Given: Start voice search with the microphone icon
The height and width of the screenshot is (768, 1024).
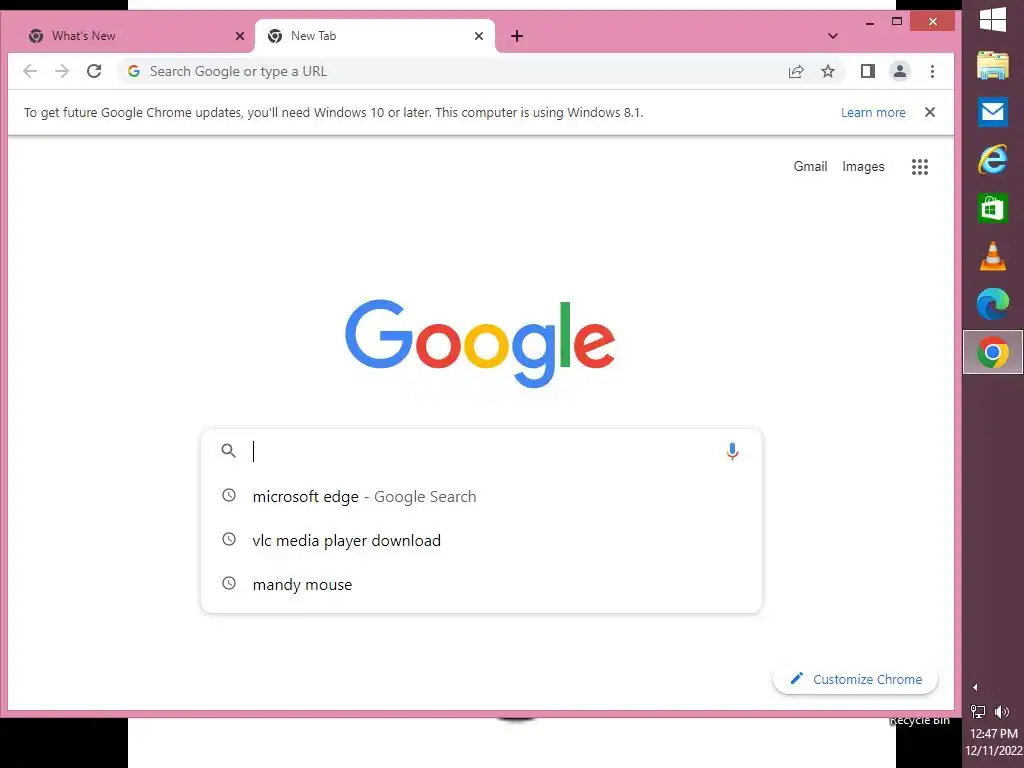Looking at the screenshot, I should [x=732, y=451].
